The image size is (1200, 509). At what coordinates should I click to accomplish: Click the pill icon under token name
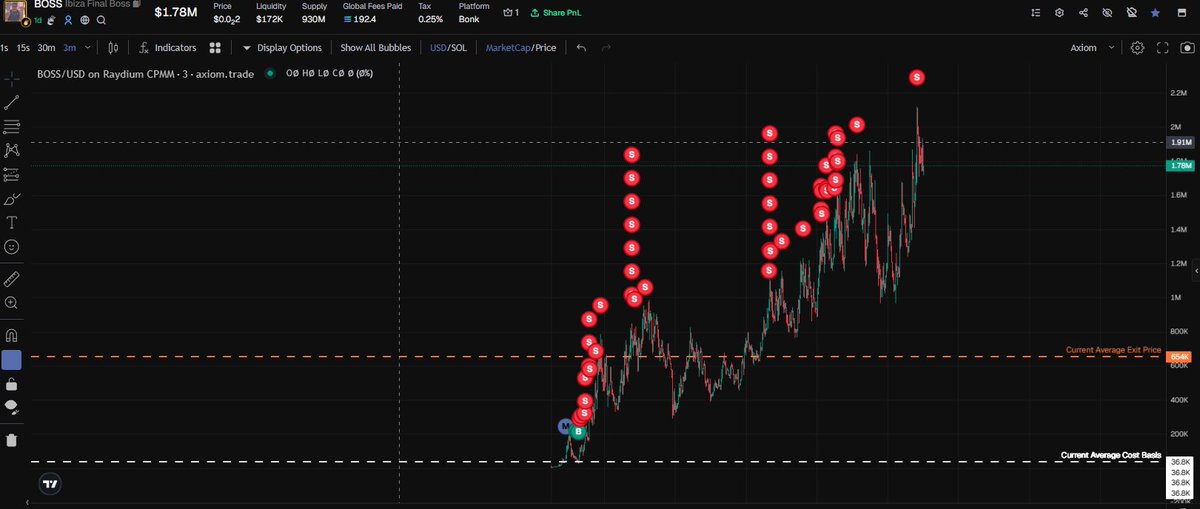(52, 19)
